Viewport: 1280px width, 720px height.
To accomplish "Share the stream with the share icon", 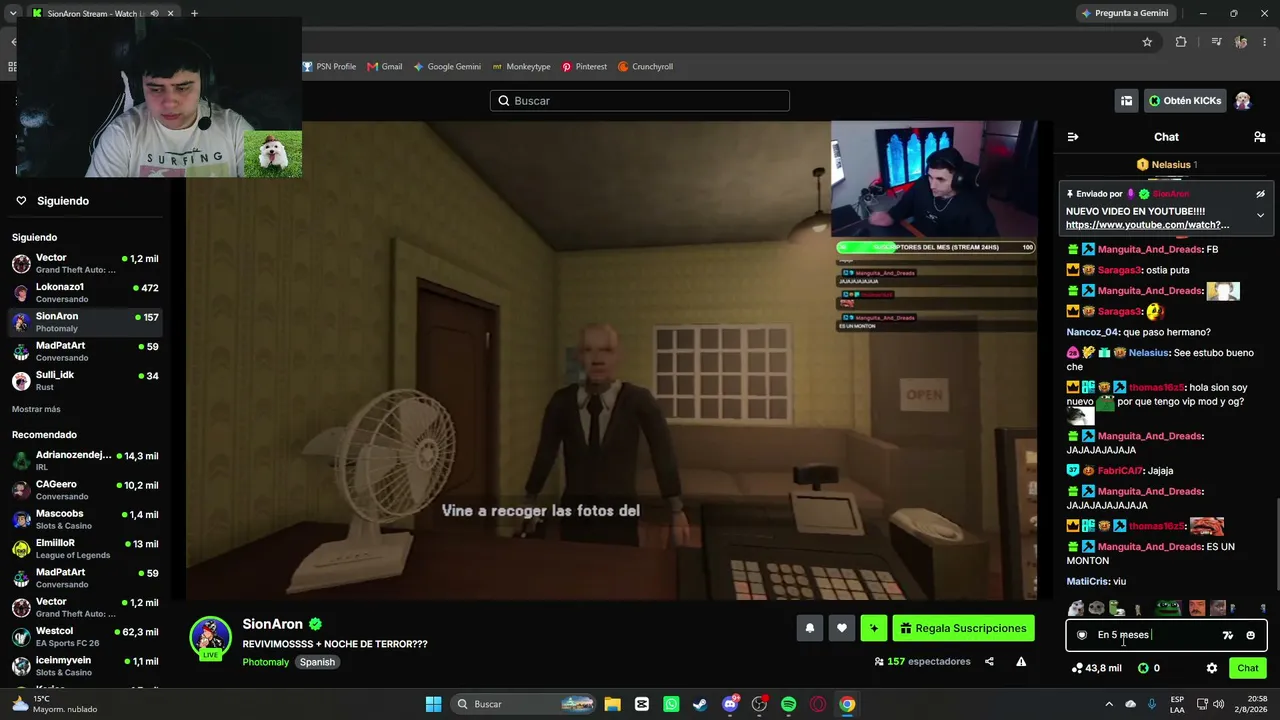I will coord(989,661).
